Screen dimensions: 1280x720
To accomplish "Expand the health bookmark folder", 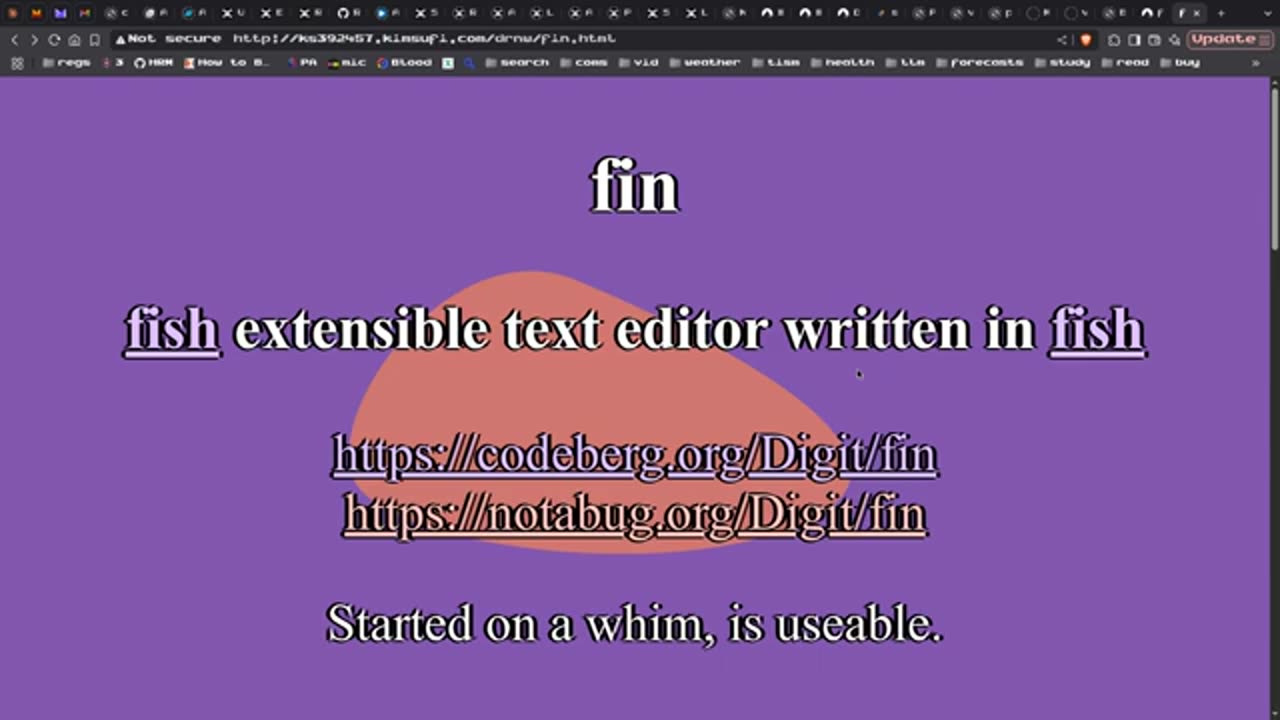I will click(842, 62).
